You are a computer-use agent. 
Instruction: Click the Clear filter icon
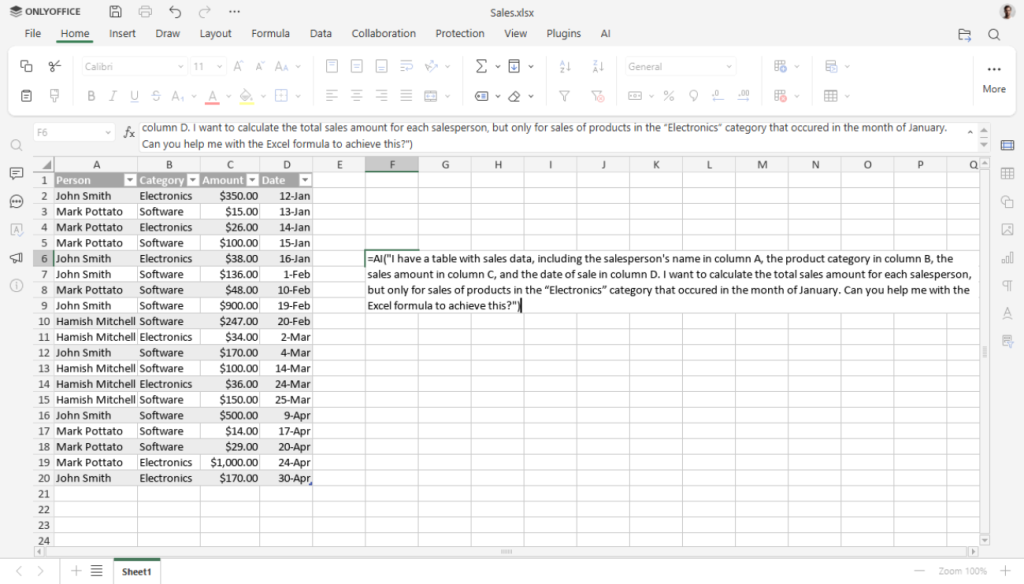pyautogui.click(x=599, y=94)
